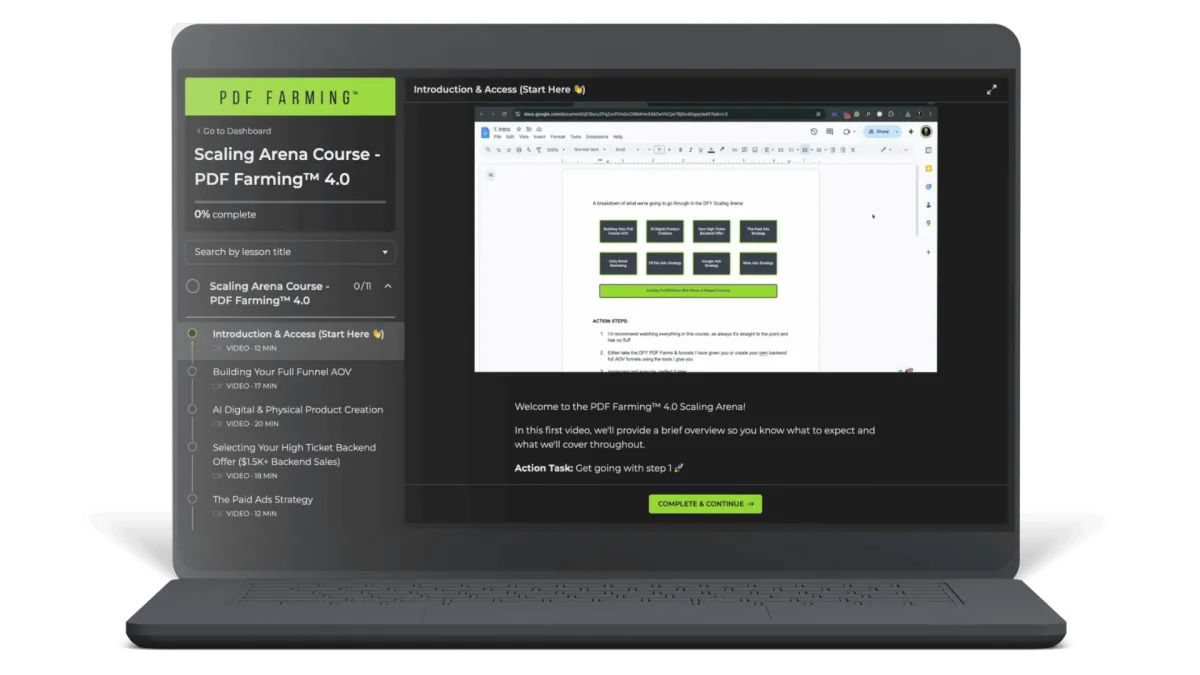Viewport: 1200px width, 675px height.
Task: Click the Gemini sparkle icon beside Share
Action: tap(911, 131)
